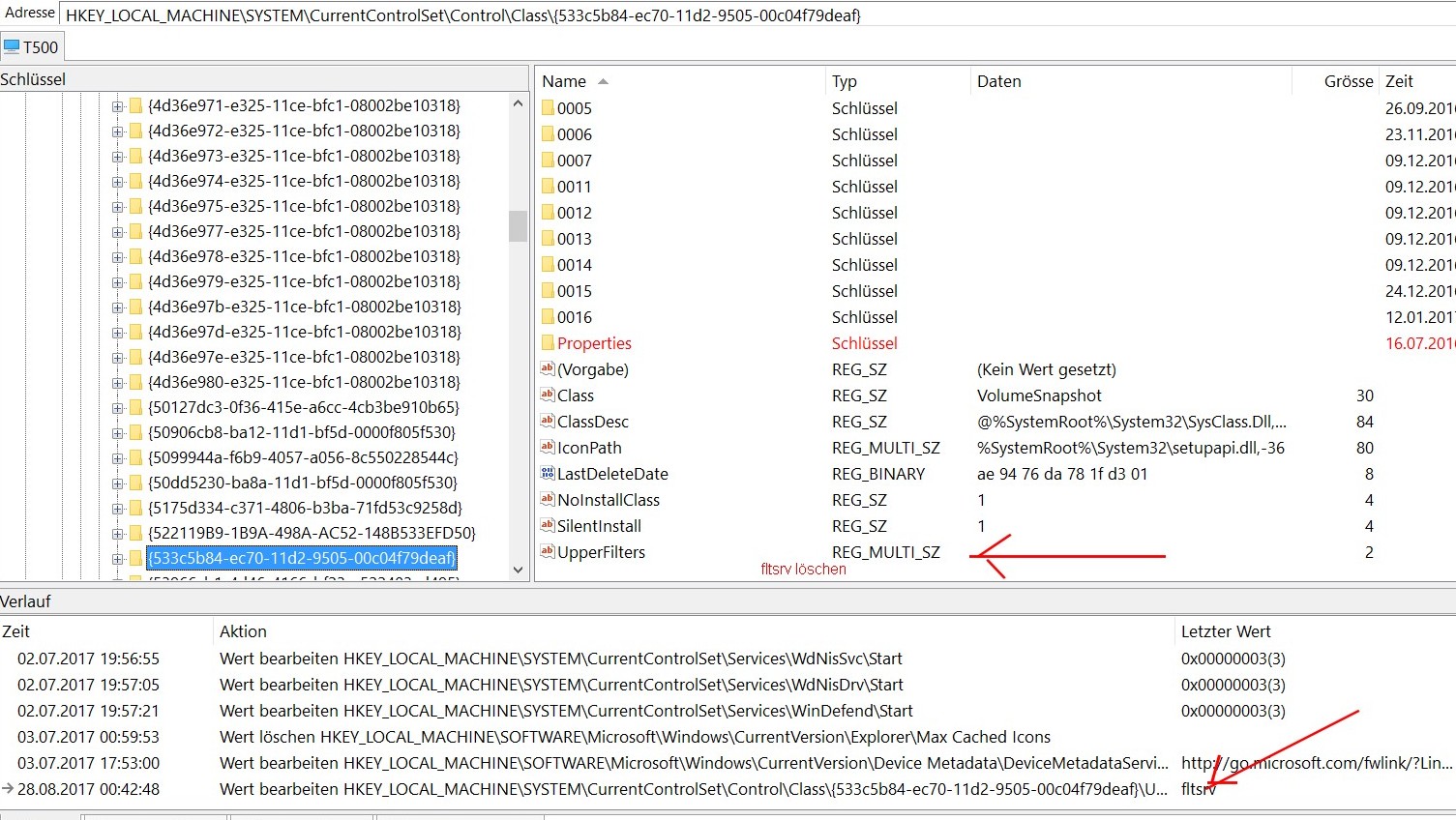Expand the selected {533c5b84-ec70-11d2-9505-00c04f79deaf} key
Screen dimensions: 1456x820
click(117, 558)
